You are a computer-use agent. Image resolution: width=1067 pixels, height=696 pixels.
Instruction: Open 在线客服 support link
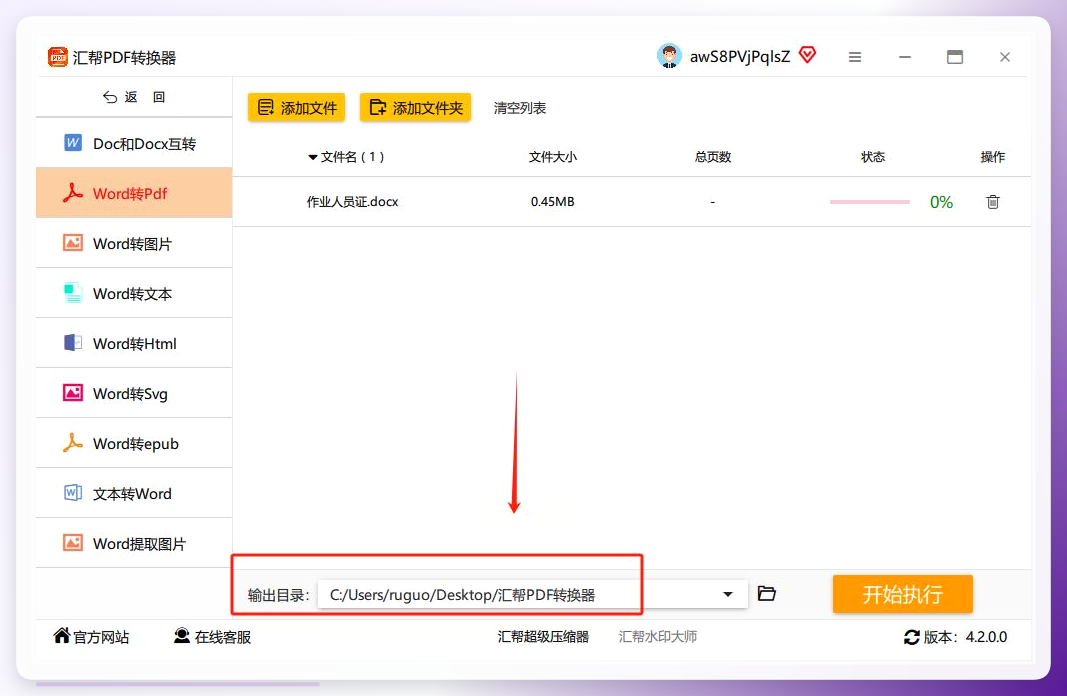[212, 637]
